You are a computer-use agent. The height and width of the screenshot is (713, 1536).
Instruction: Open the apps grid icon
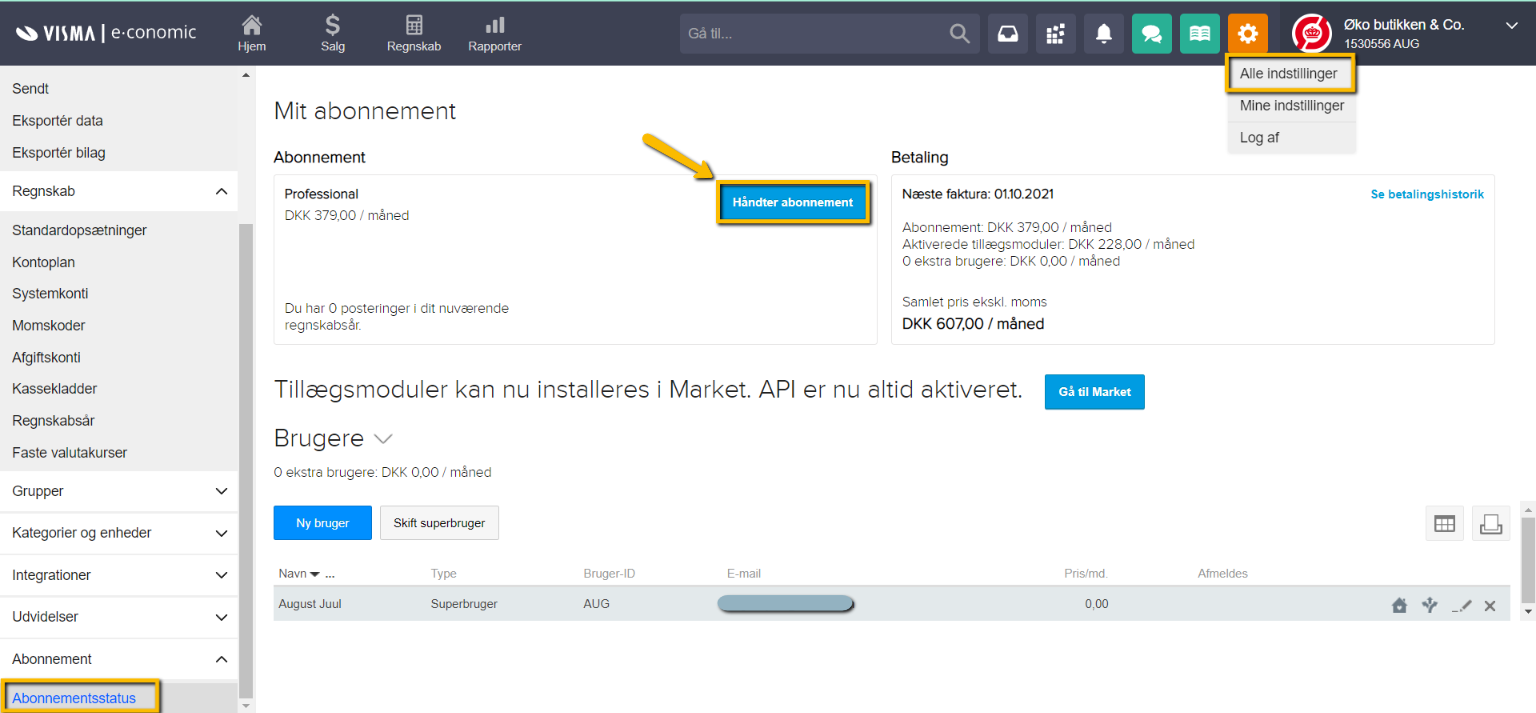click(x=1055, y=34)
